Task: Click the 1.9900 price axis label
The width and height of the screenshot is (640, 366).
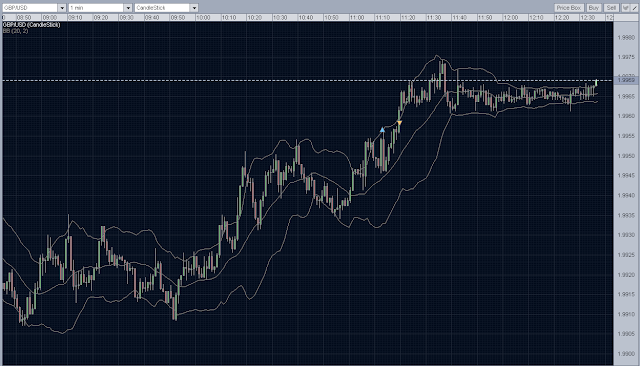Action: pyautogui.click(x=626, y=354)
